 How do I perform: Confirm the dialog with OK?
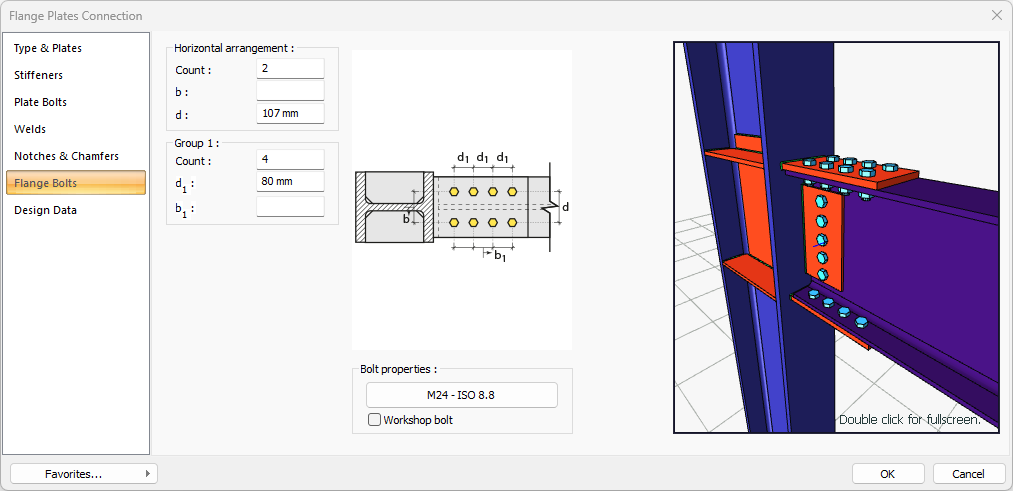[x=887, y=474]
